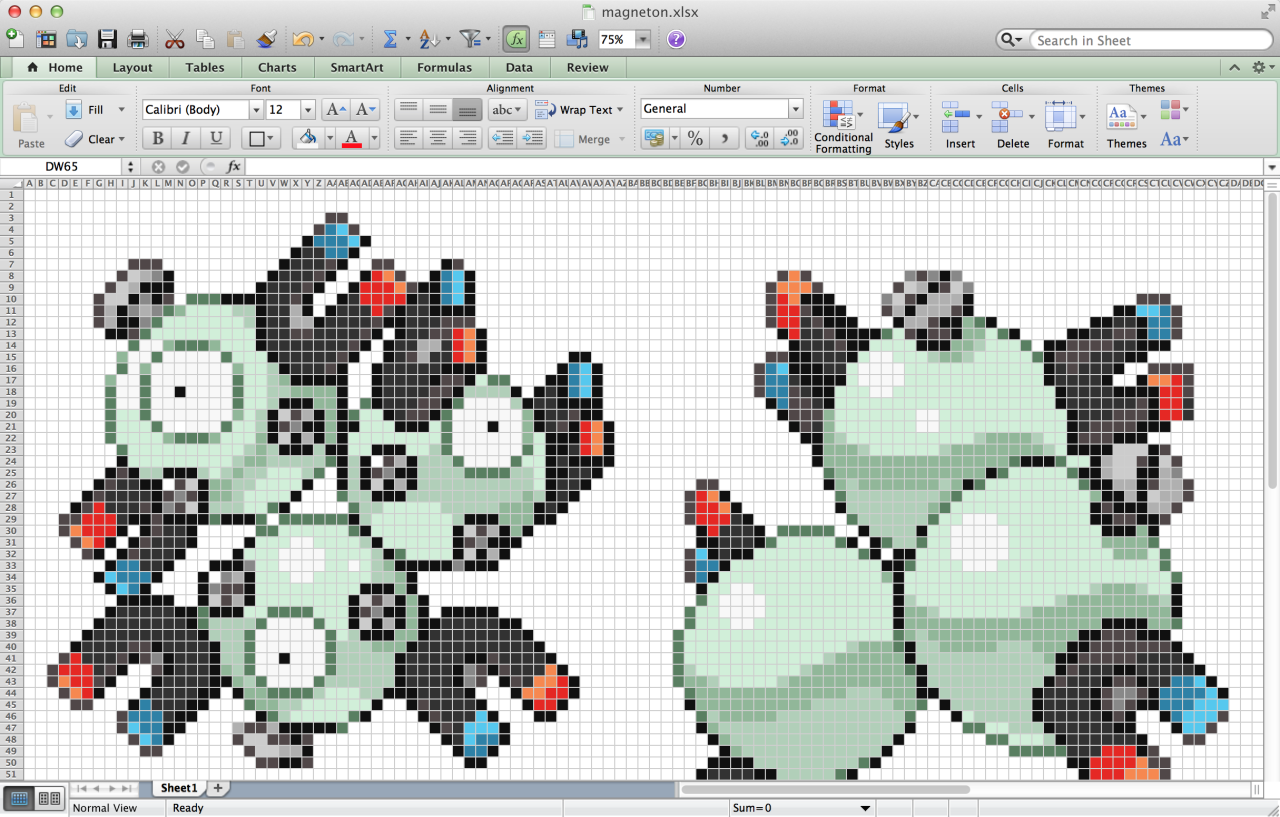
Task: Click the Insert cells icon
Action: pos(956,117)
